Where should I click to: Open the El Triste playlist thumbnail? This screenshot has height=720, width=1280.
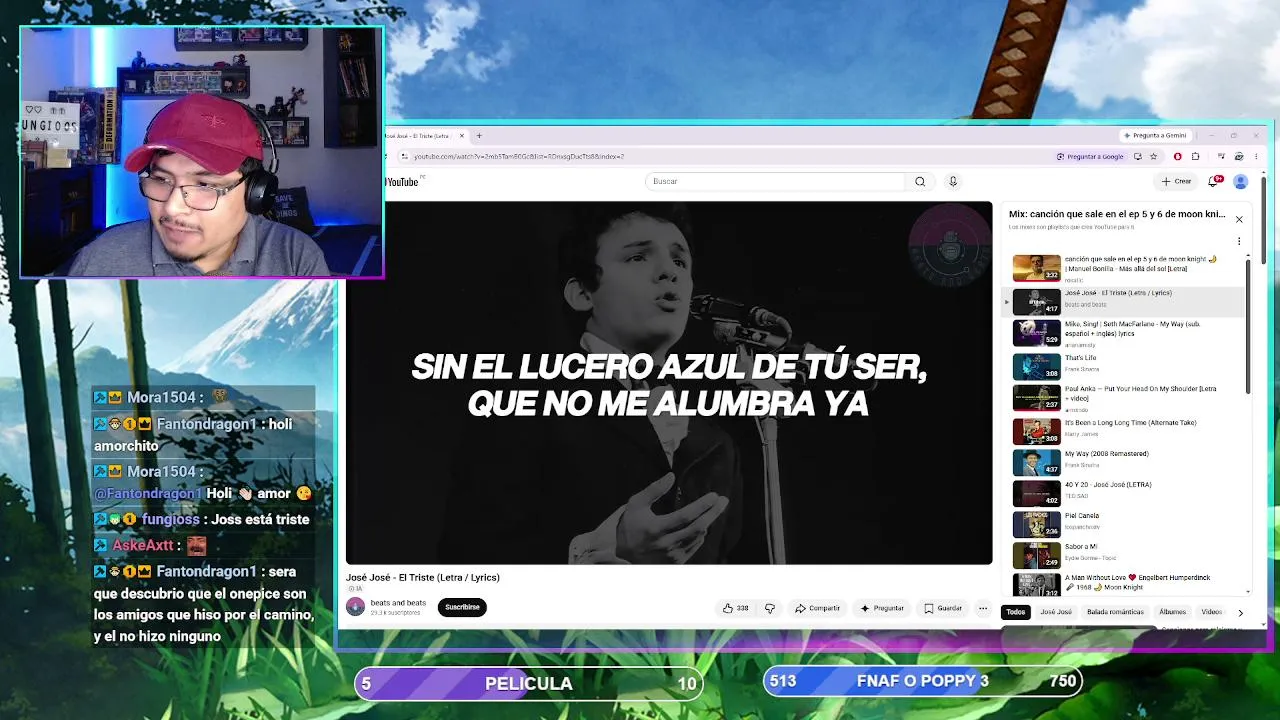(x=1036, y=301)
